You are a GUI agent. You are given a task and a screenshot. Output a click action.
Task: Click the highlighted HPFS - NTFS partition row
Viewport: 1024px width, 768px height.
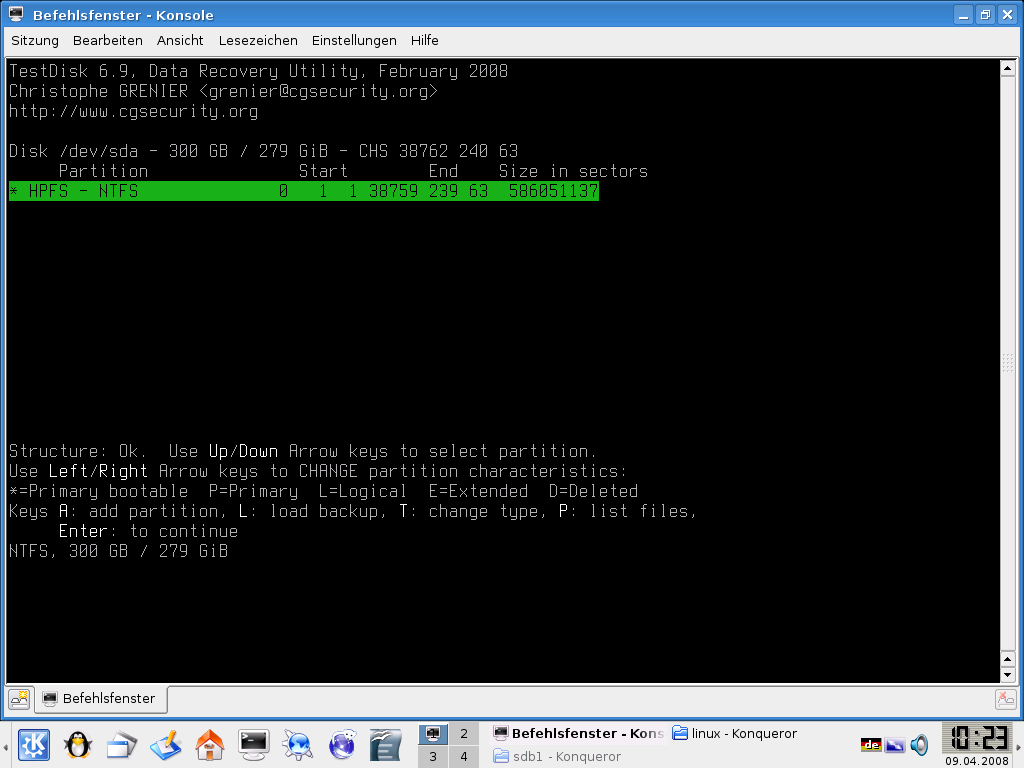click(x=304, y=191)
